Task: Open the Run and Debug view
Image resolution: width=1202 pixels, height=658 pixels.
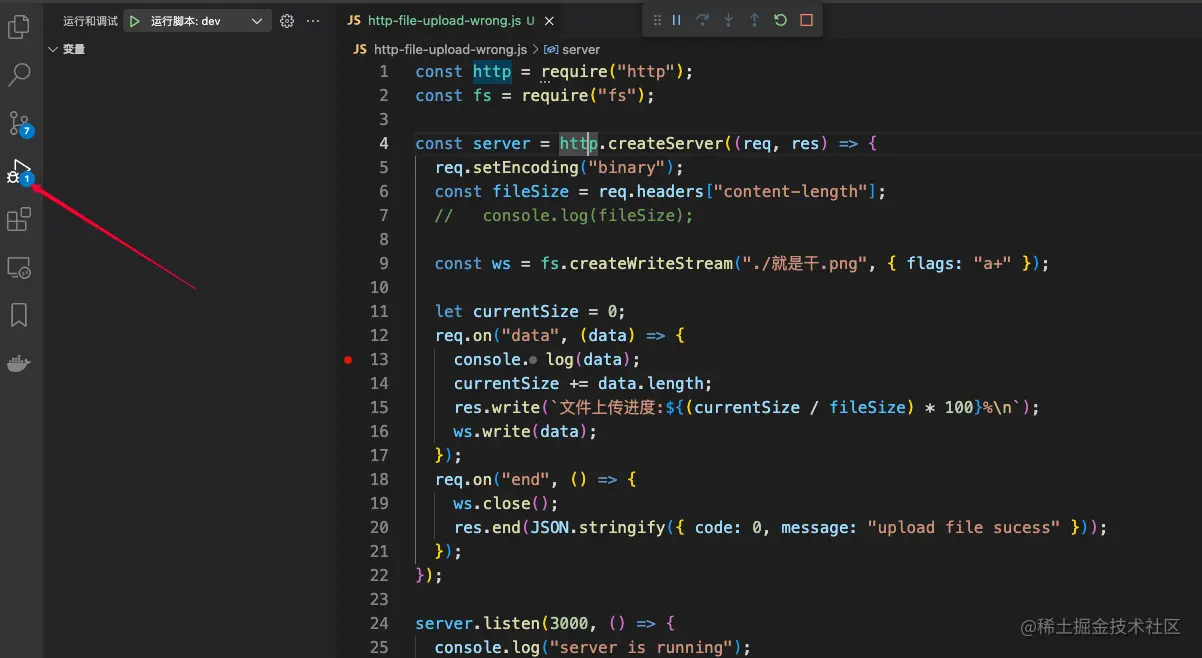Action: click(19, 171)
